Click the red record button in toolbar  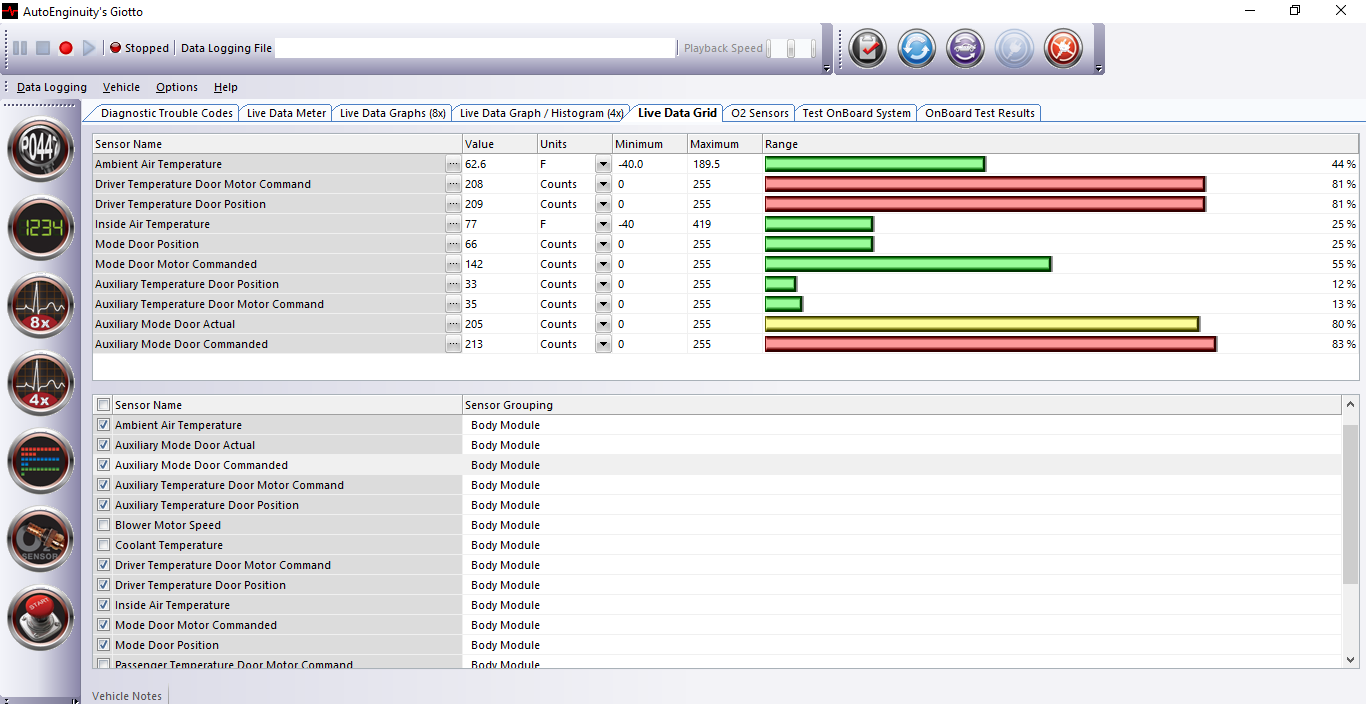[66, 48]
